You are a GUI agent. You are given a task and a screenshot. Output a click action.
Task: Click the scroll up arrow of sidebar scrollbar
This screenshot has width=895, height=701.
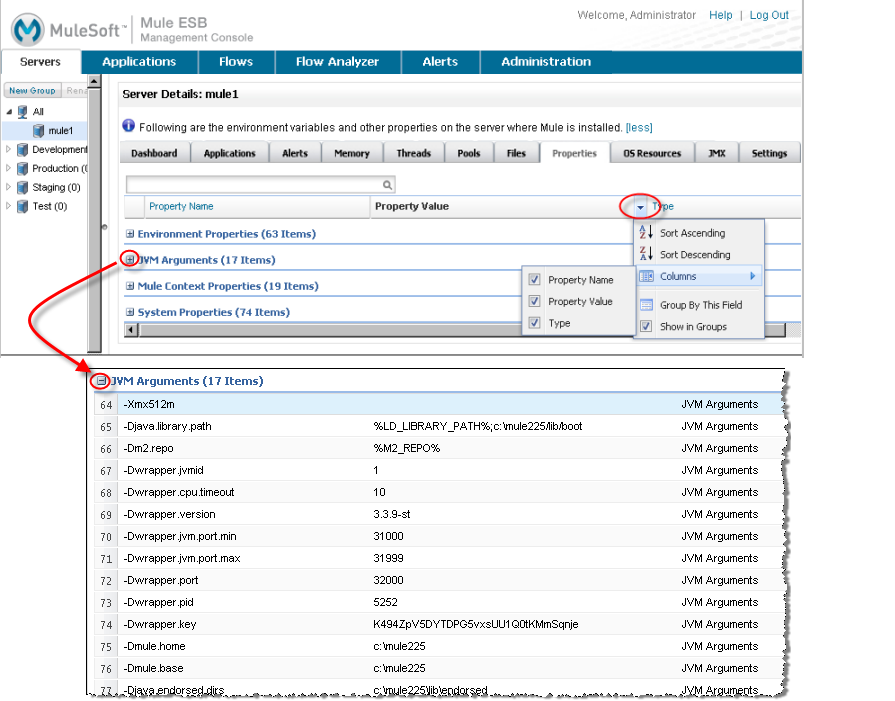pyautogui.click(x=94, y=81)
